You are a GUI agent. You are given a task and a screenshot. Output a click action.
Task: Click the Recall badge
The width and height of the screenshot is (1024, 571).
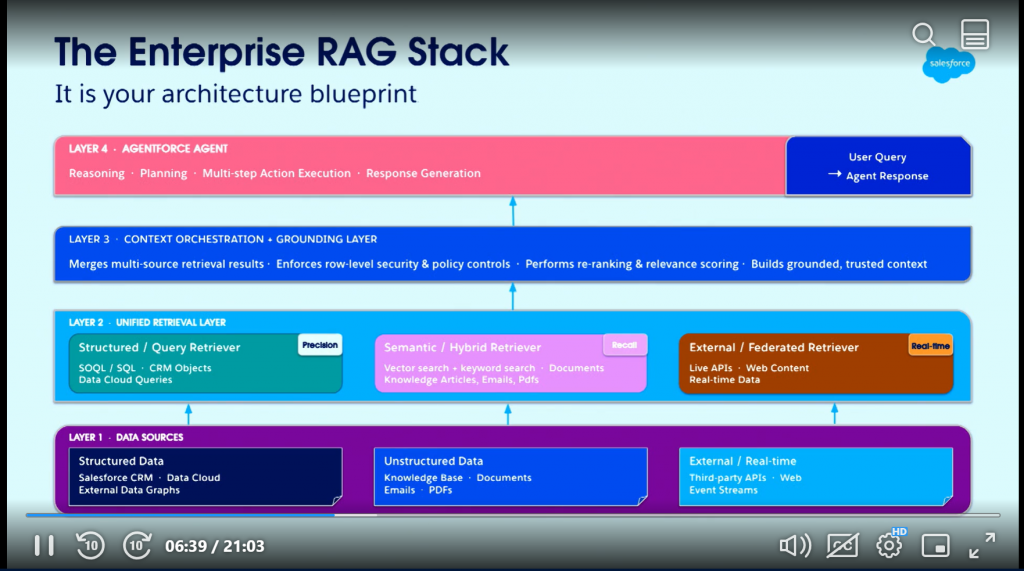(x=625, y=345)
